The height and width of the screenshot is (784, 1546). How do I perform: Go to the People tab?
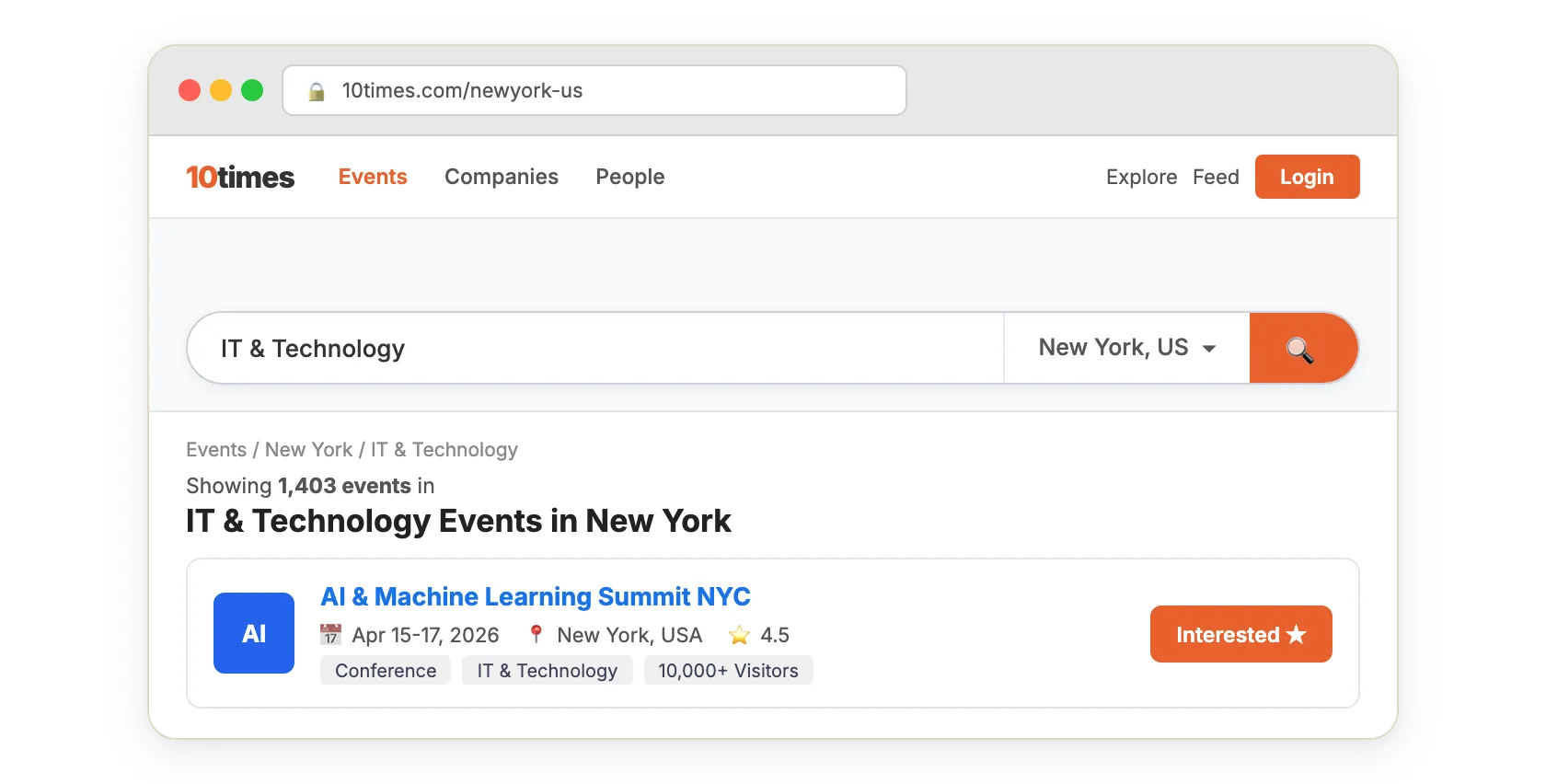click(630, 177)
